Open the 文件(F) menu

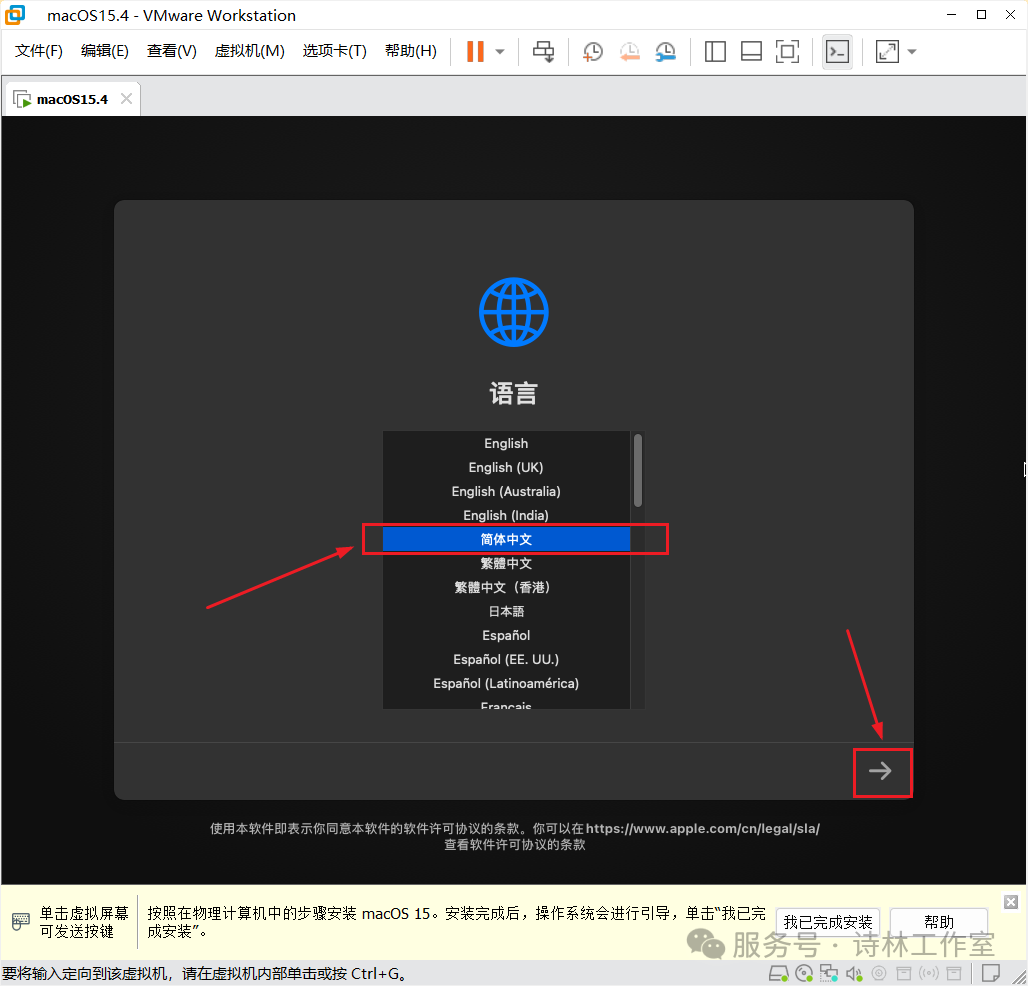tap(39, 51)
